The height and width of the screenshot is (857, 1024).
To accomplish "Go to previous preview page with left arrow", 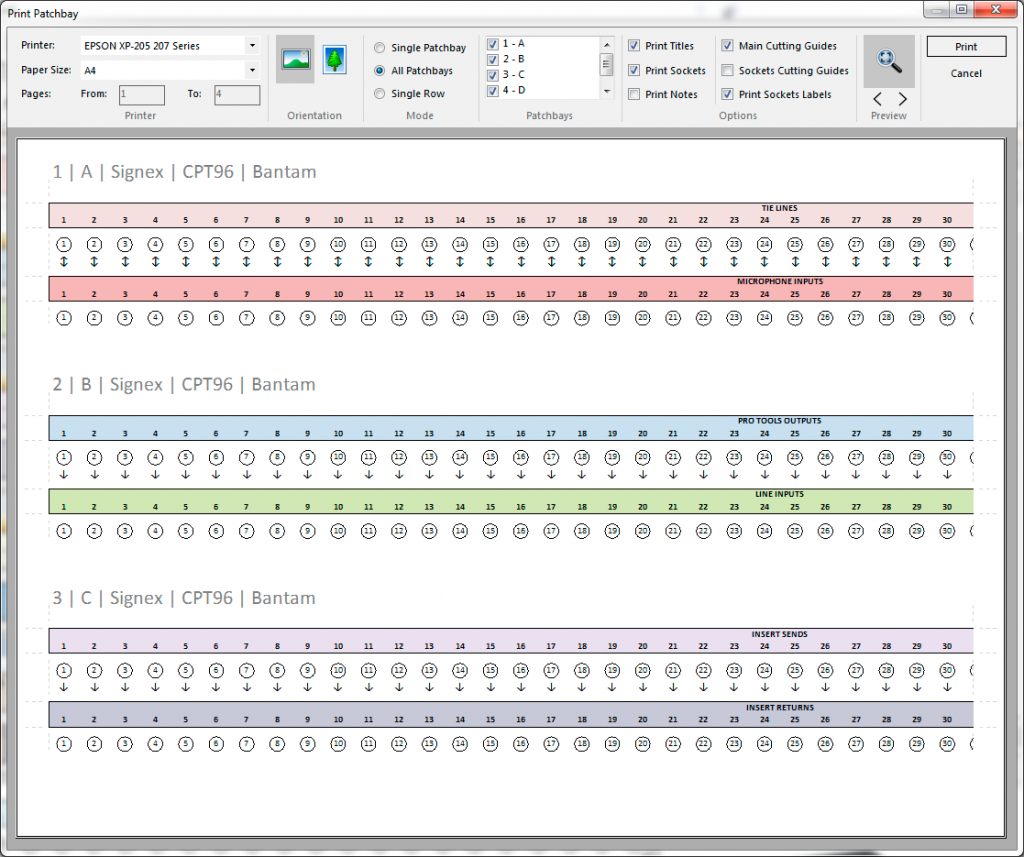I will [x=877, y=98].
